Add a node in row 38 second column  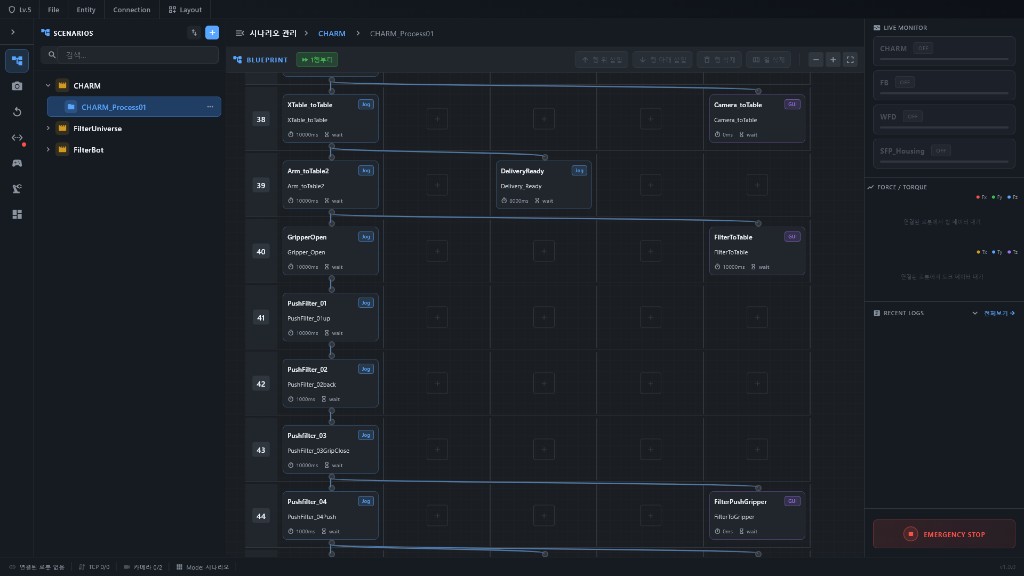tap(437, 119)
